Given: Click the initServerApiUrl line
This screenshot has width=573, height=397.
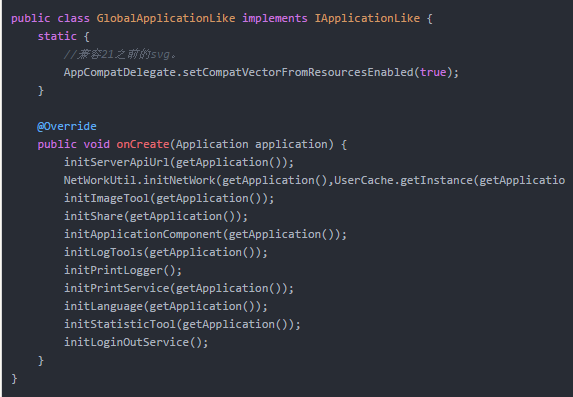Looking at the screenshot, I should 179,162.
